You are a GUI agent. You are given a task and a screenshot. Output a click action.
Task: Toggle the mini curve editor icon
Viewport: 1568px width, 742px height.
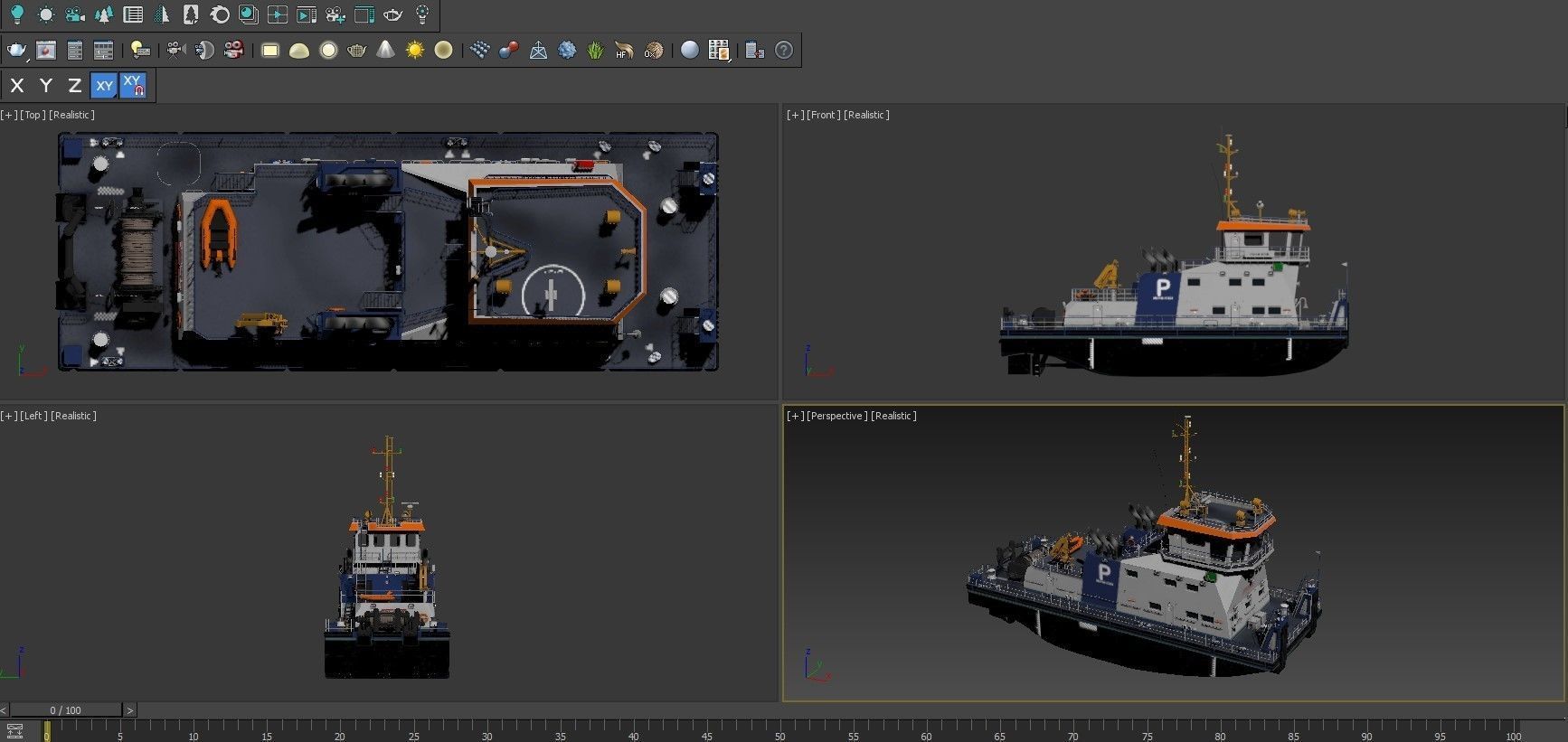pos(14,732)
